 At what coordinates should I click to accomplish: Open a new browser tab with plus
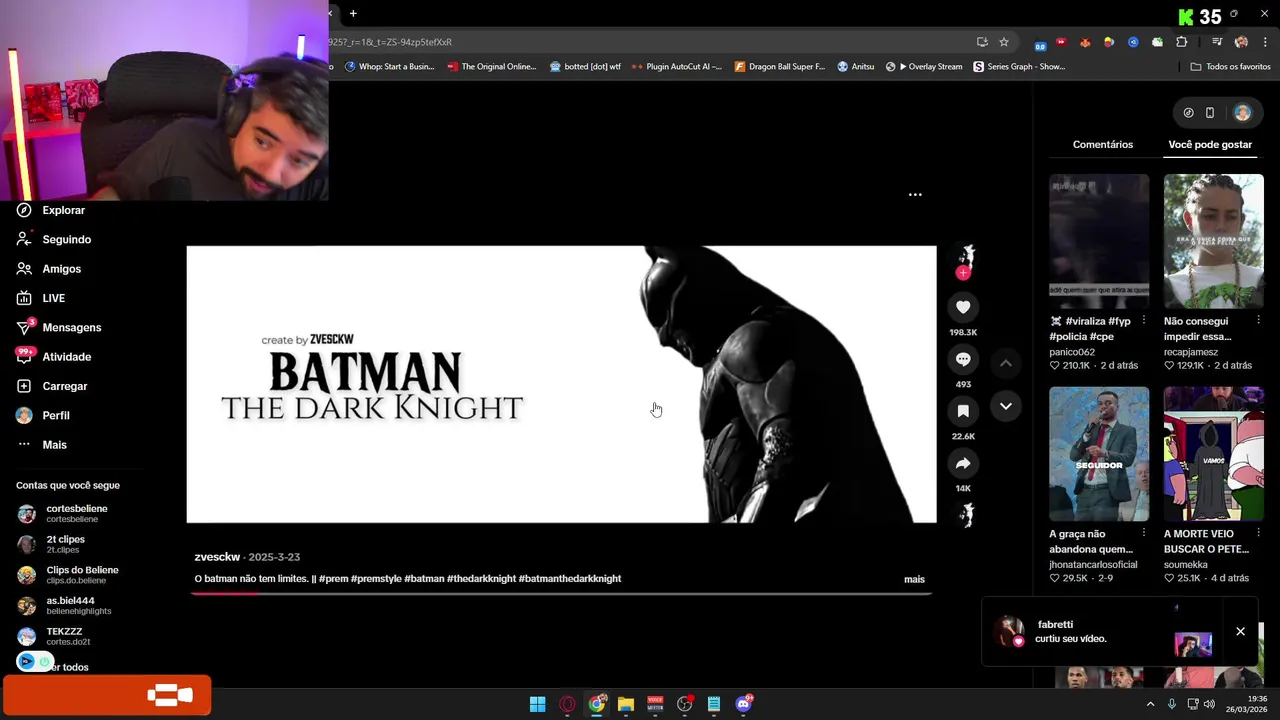coord(353,13)
